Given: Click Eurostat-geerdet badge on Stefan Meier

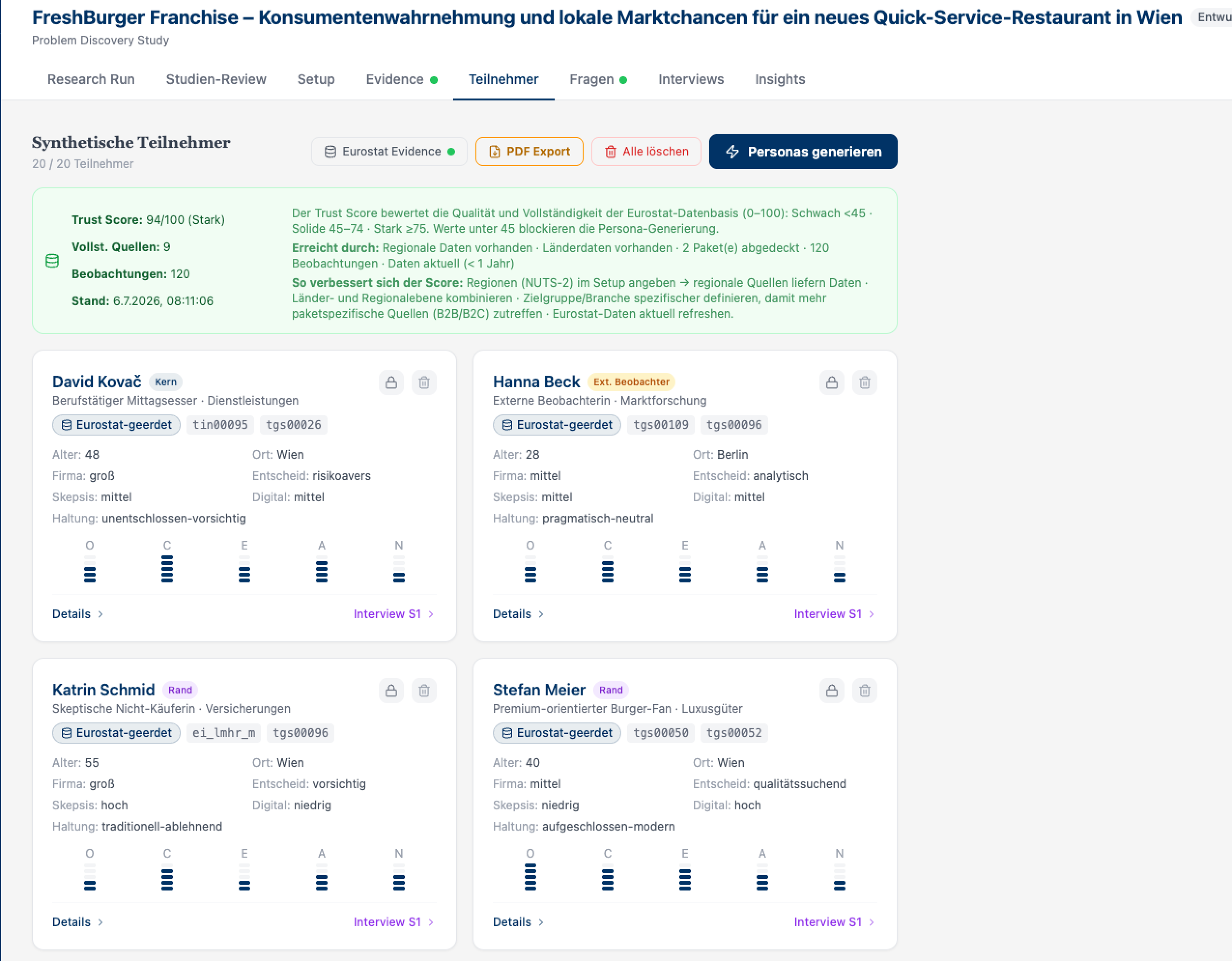Looking at the screenshot, I should (557, 733).
